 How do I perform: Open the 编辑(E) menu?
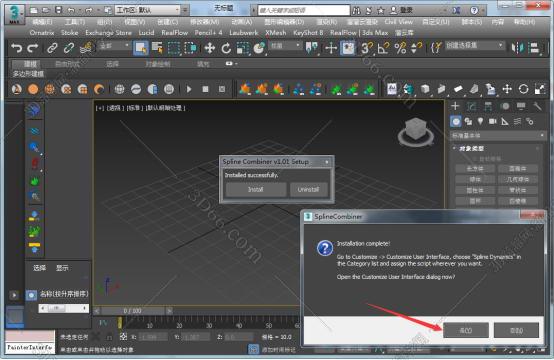42,22
